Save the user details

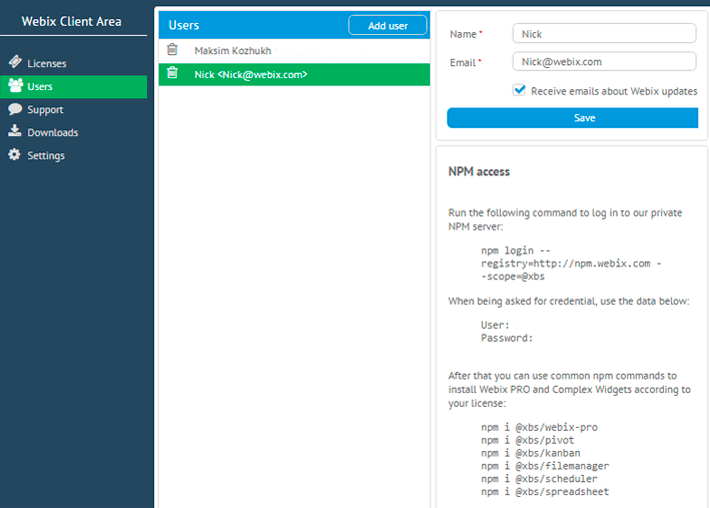pos(572,118)
